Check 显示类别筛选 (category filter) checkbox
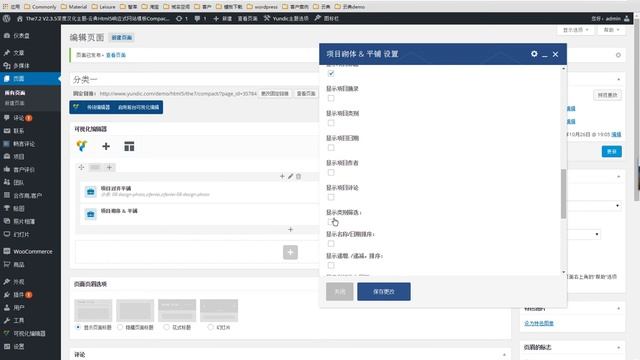 click(x=331, y=222)
